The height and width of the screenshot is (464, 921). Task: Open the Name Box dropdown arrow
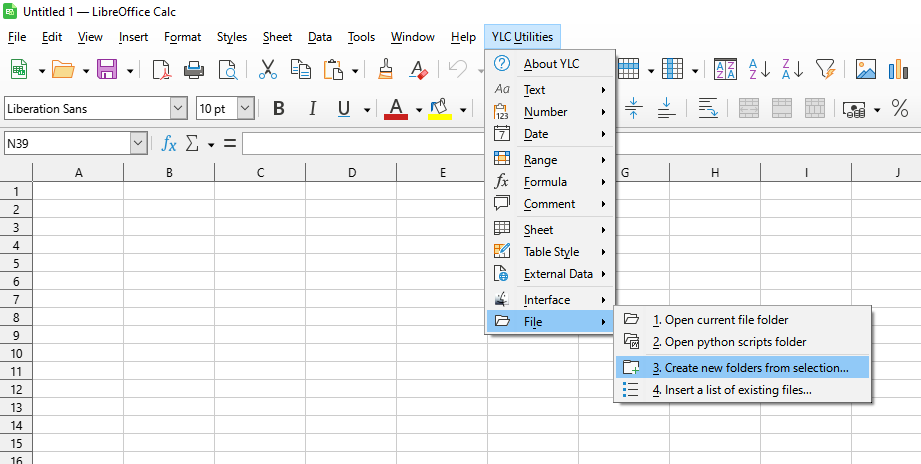(x=138, y=144)
